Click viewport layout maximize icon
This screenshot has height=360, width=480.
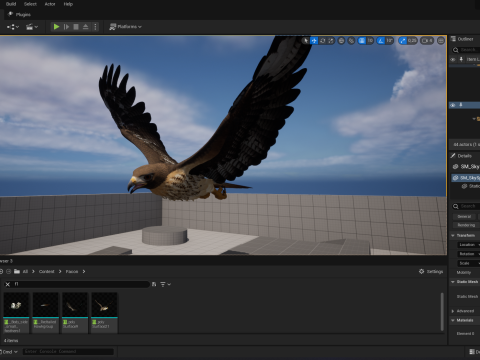(x=441, y=41)
